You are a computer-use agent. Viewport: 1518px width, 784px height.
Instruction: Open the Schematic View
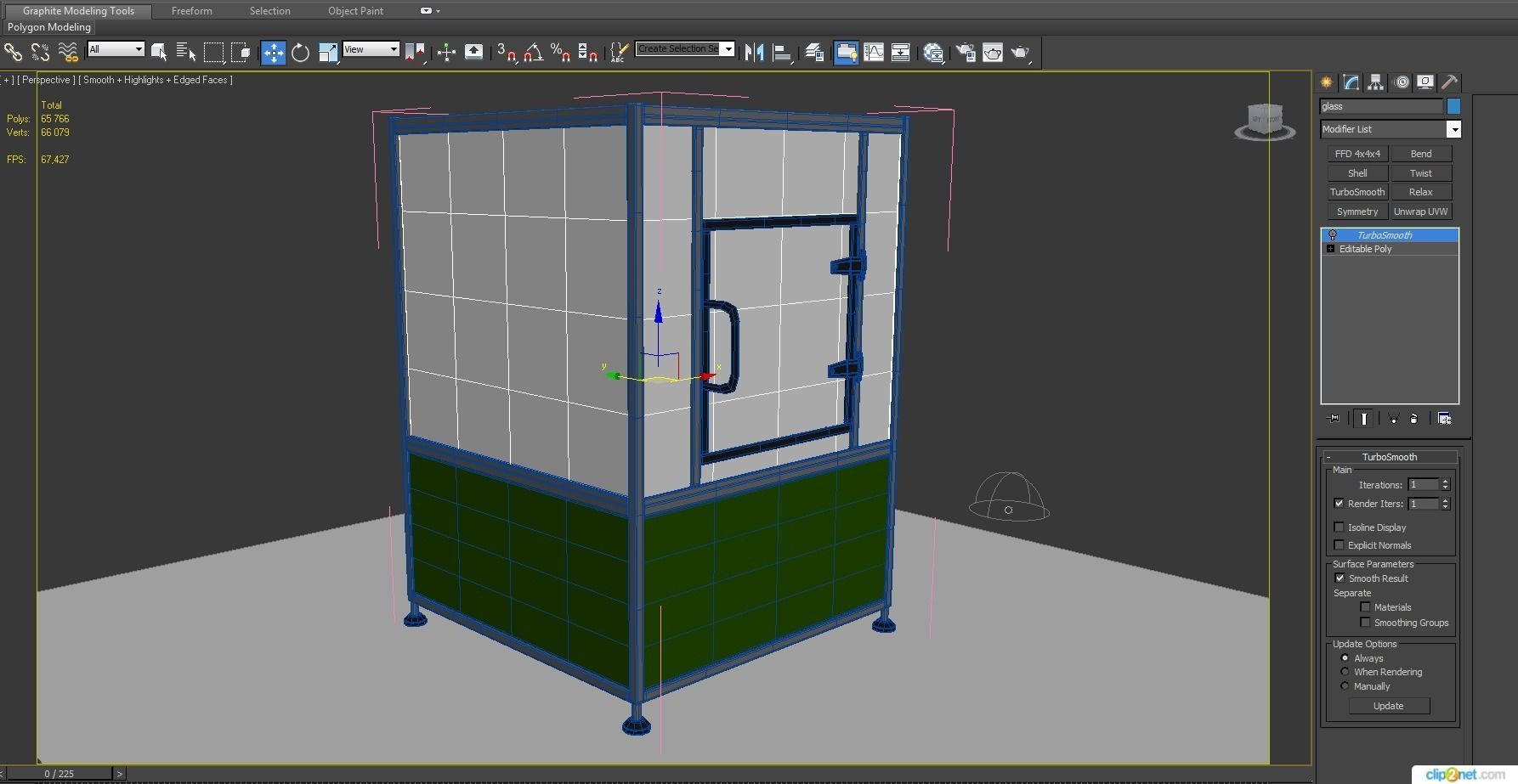click(x=901, y=53)
